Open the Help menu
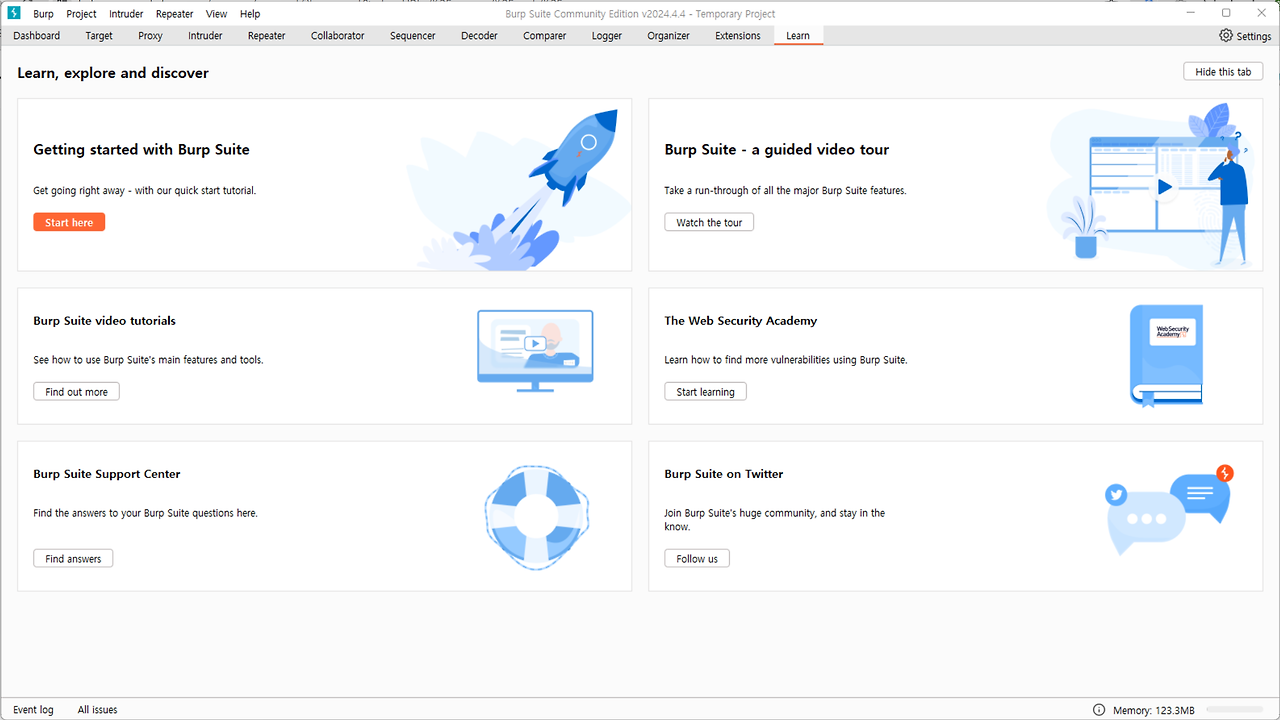Image resolution: width=1280 pixels, height=720 pixels. coord(250,14)
